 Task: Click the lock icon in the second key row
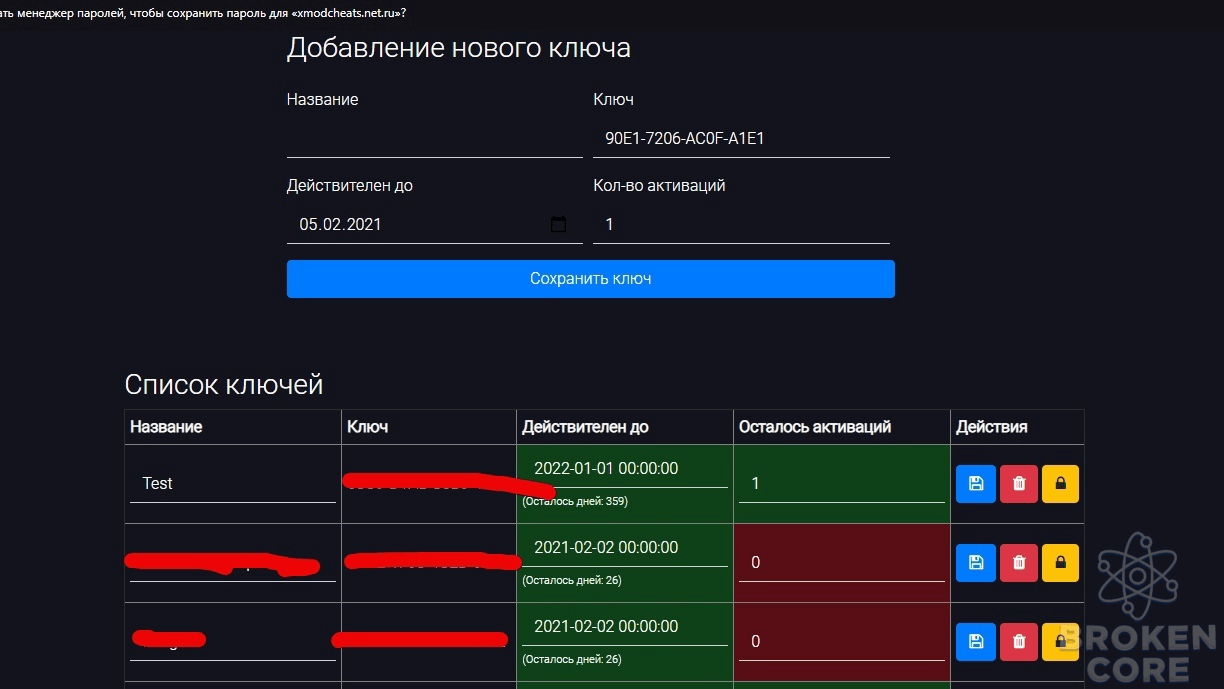pyautogui.click(x=1060, y=563)
